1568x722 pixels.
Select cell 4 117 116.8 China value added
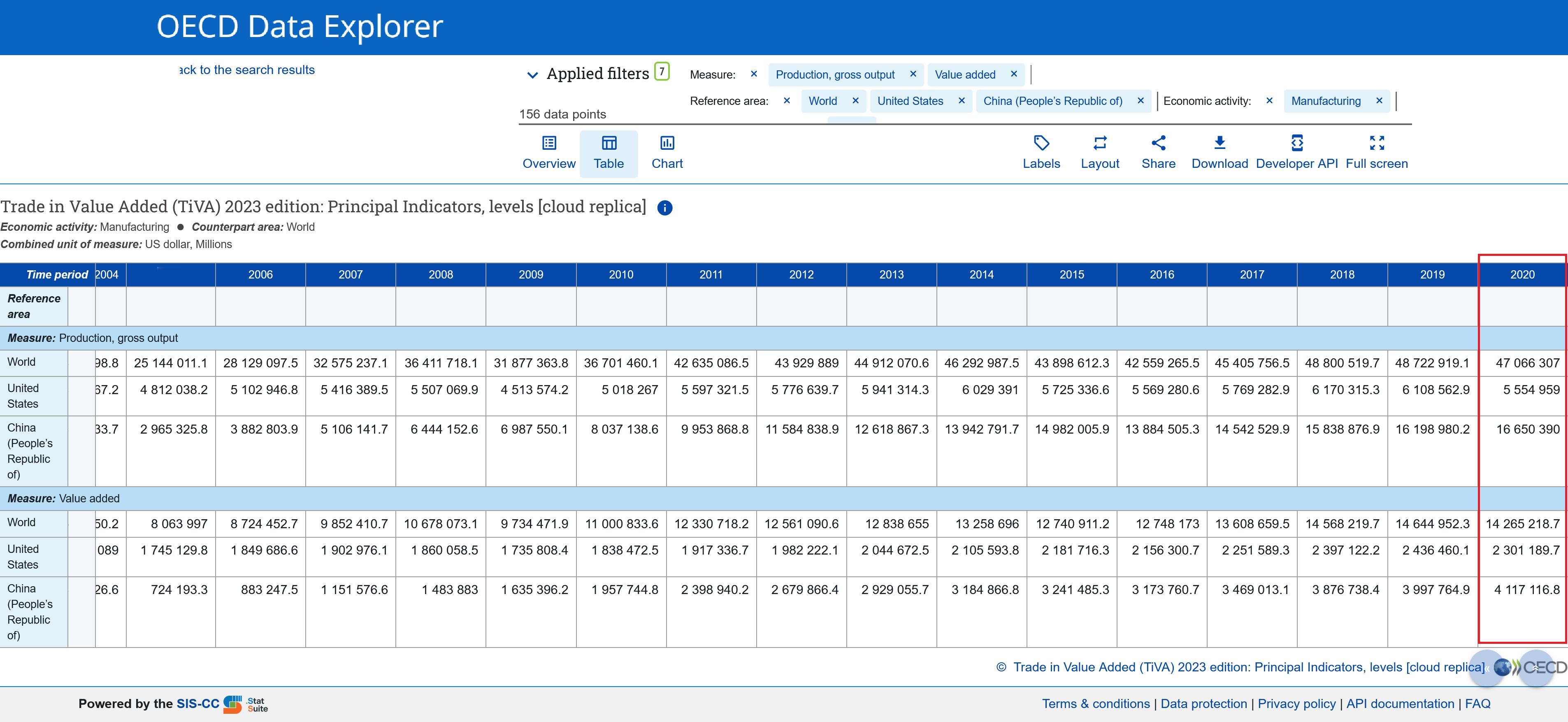pos(1522,612)
